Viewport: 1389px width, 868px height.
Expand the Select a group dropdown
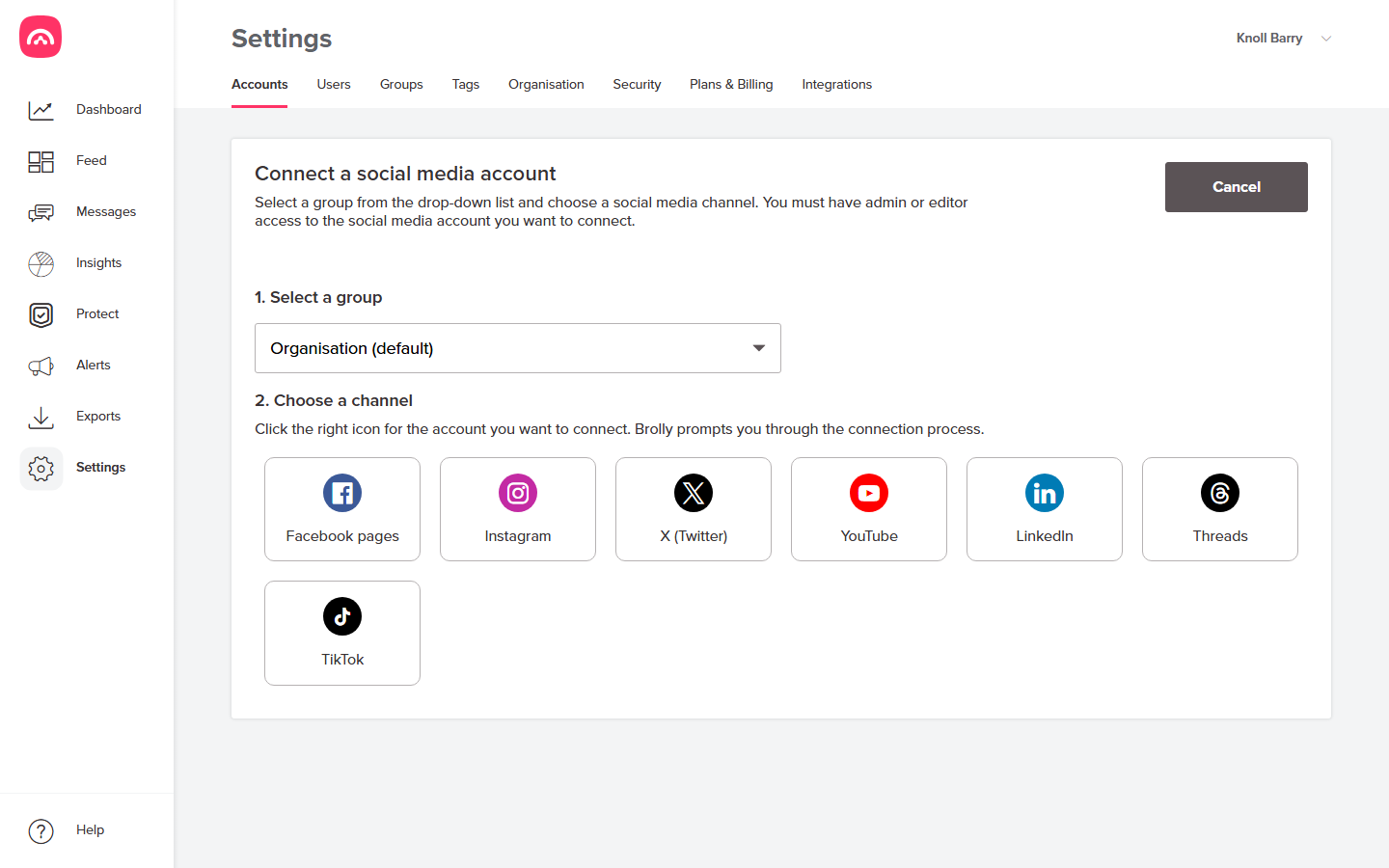pyautogui.click(x=518, y=348)
